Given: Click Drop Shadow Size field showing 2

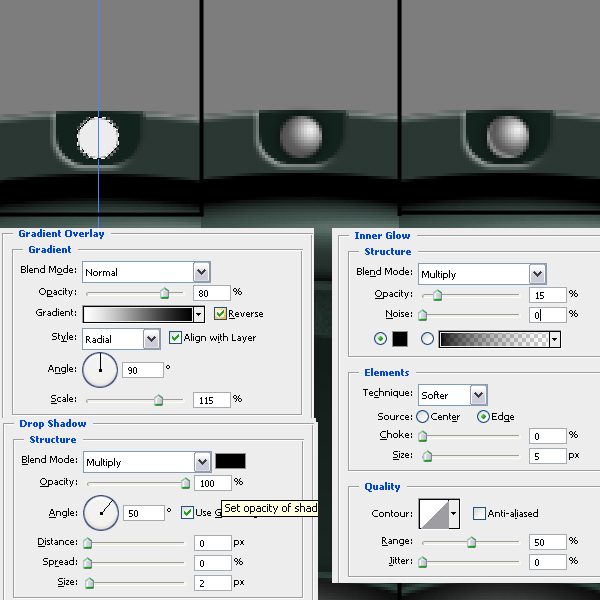Looking at the screenshot, I should pos(213,583).
